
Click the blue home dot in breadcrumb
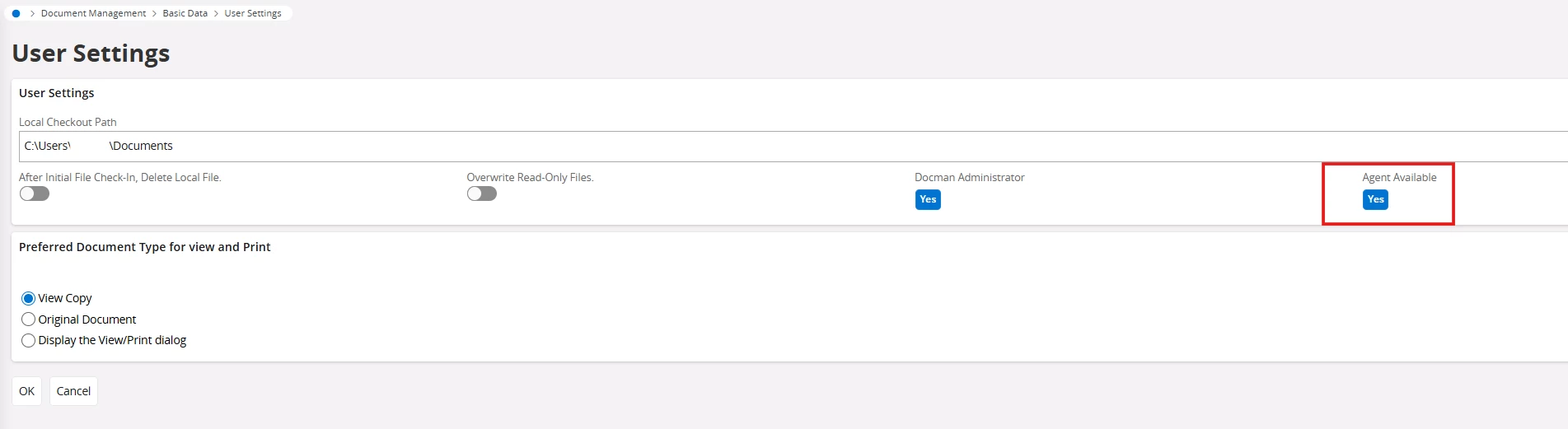click(x=16, y=13)
